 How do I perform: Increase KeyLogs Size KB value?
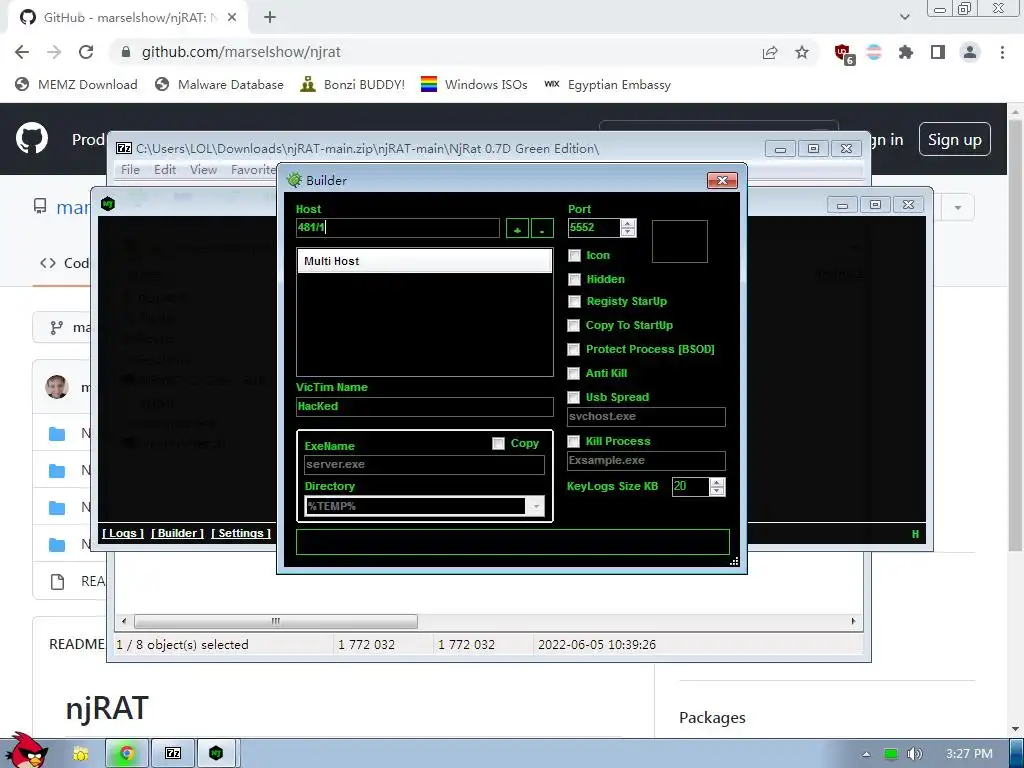pyautogui.click(x=717, y=483)
